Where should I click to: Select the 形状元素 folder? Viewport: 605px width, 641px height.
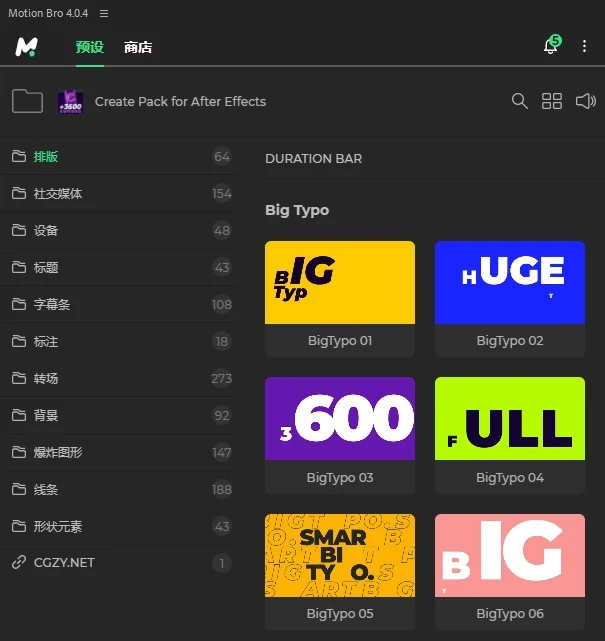(x=58, y=526)
